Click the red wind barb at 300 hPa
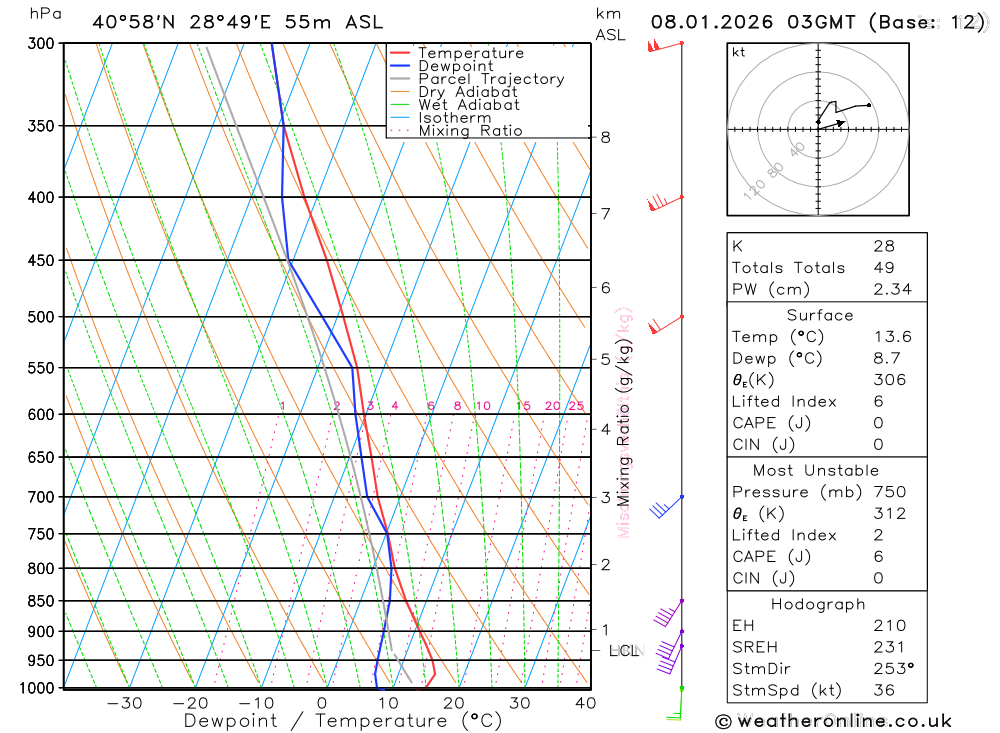 (665, 46)
